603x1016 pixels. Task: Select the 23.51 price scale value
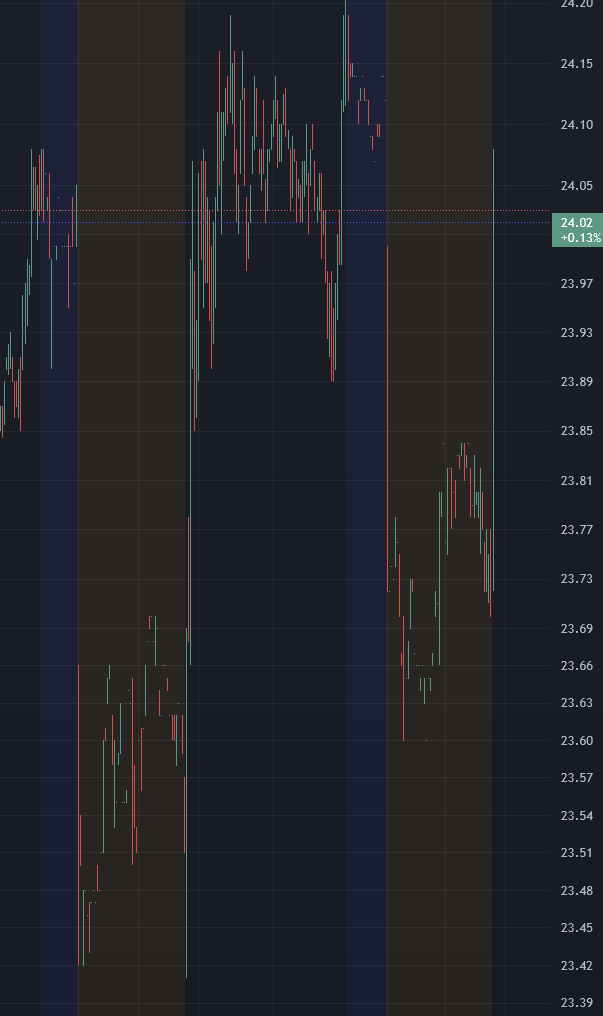click(576, 853)
